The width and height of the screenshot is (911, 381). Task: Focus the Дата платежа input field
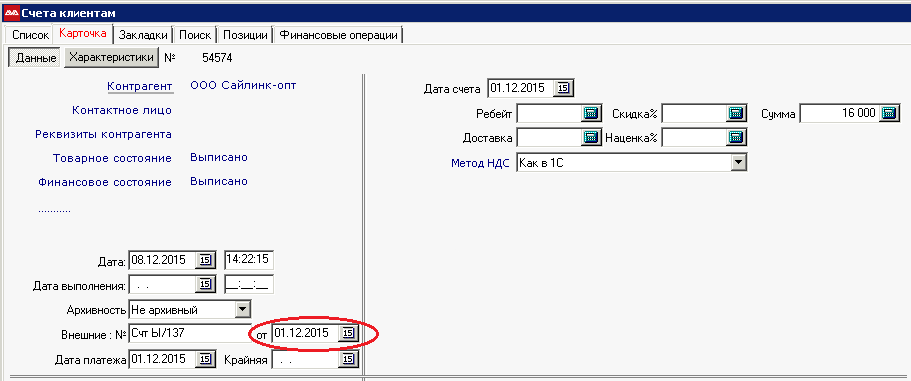point(163,359)
